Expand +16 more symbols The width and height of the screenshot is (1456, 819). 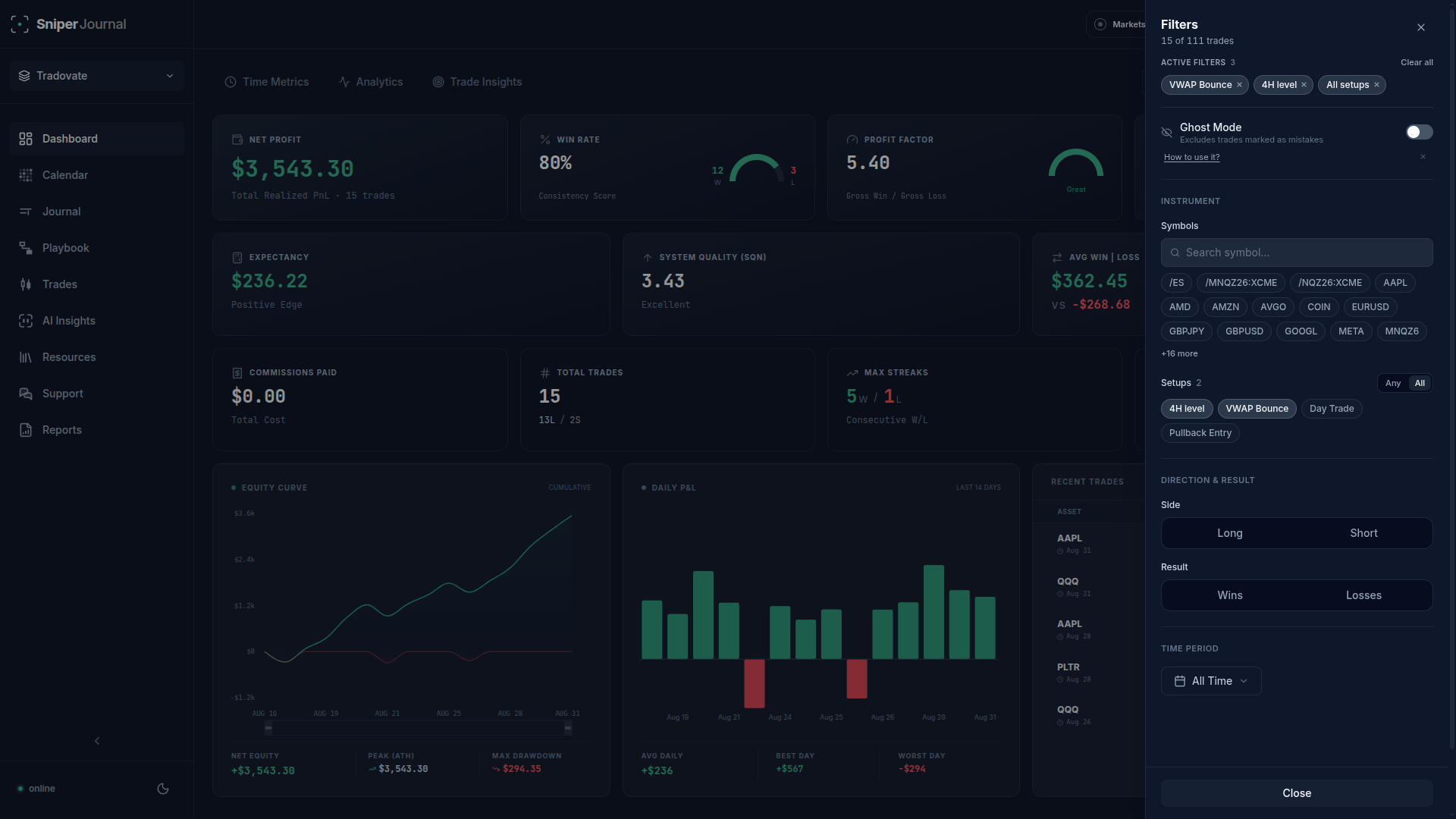tap(1179, 354)
